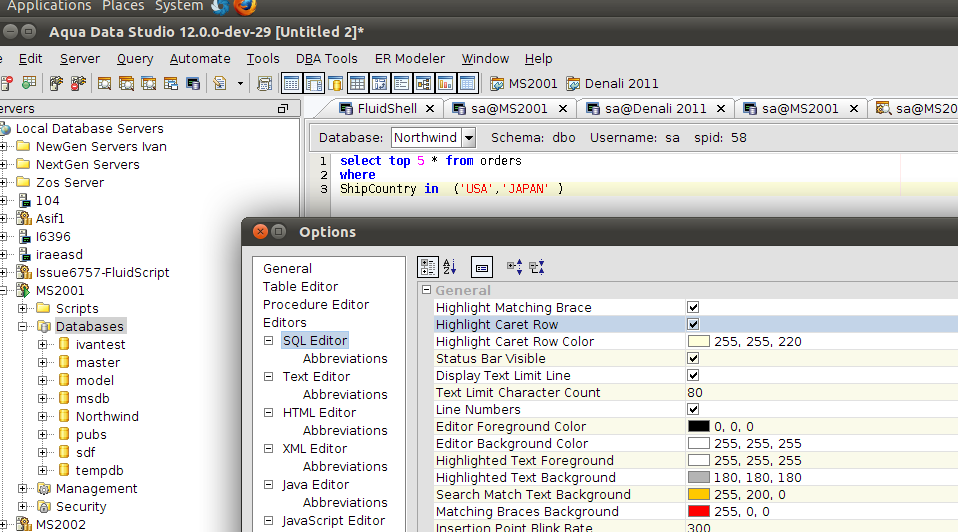Click the document with pencil toolbar icon
This screenshot has width=958, height=532.
[220, 83]
